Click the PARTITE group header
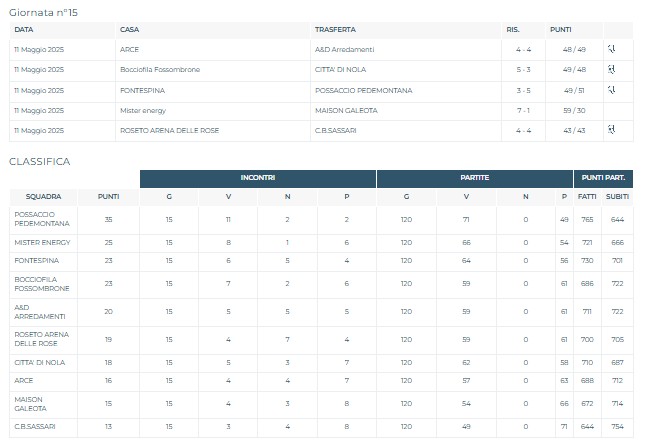652x441 pixels. click(x=474, y=177)
